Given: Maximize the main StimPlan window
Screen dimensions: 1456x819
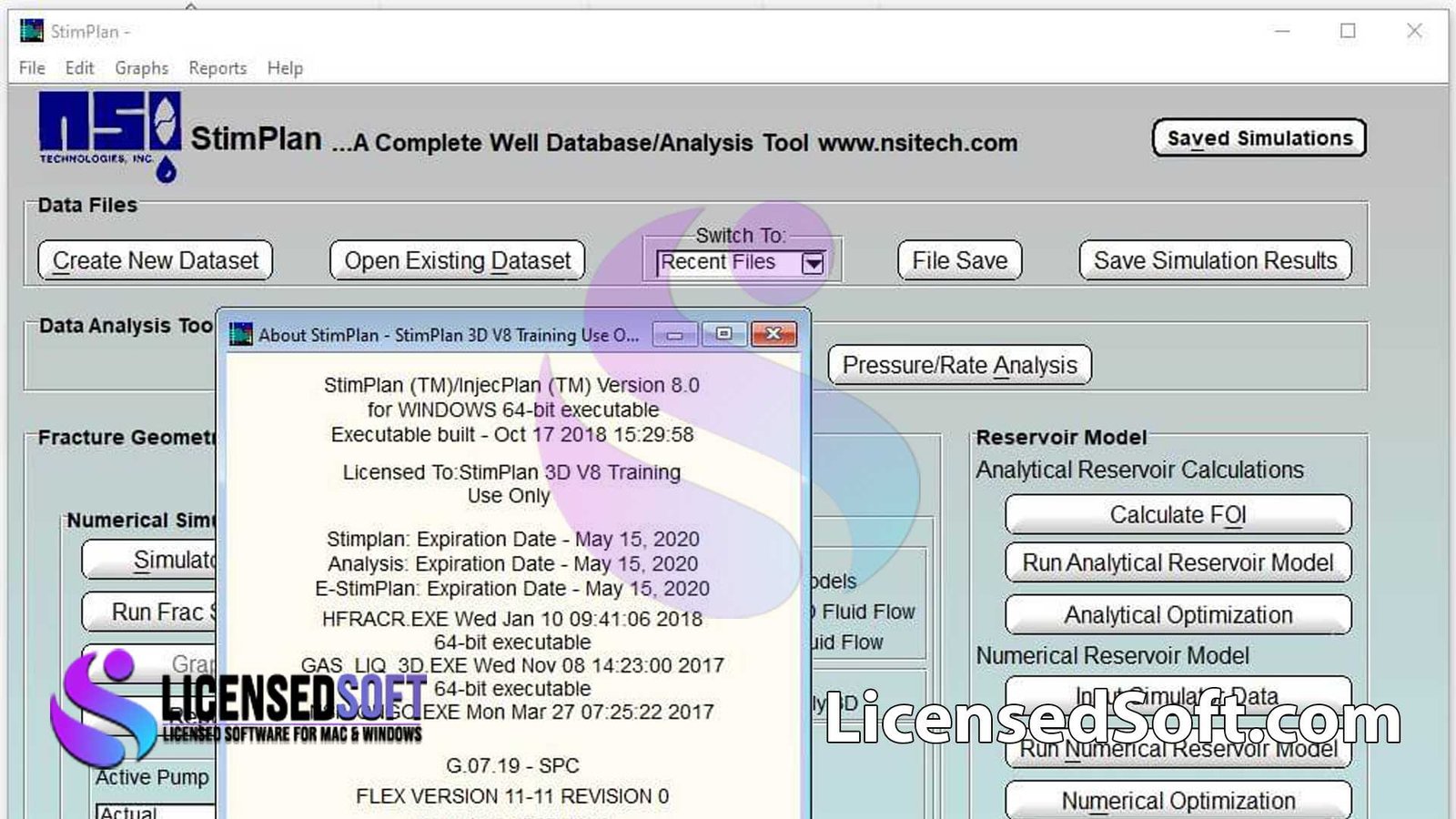Looking at the screenshot, I should coord(1348,31).
